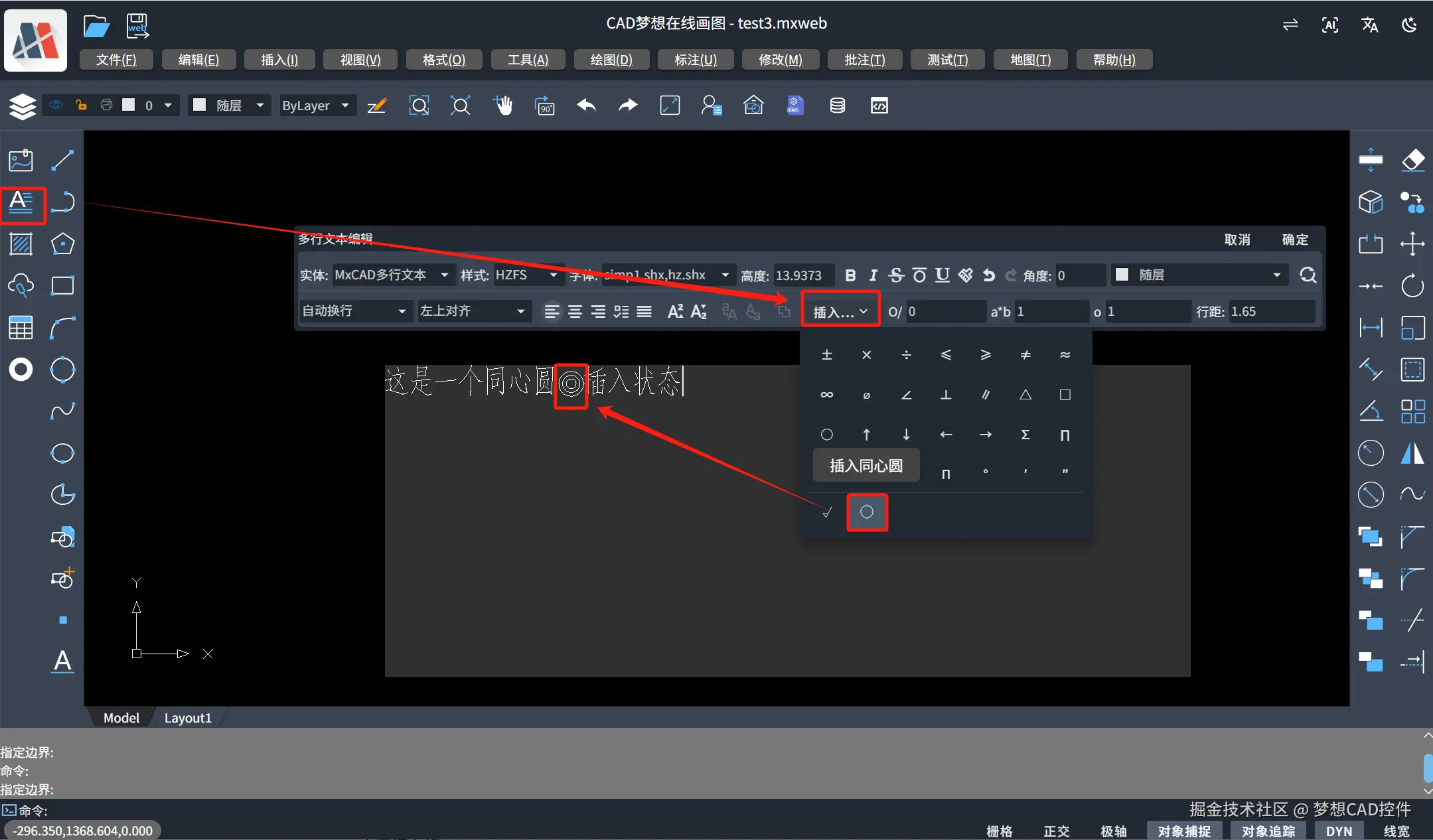Switch to the Layout1 tab
This screenshot has height=840, width=1433.
(x=188, y=717)
